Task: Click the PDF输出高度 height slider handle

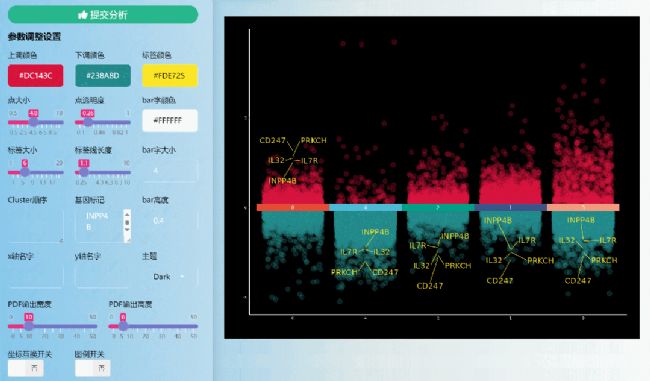Action: (x=123, y=326)
